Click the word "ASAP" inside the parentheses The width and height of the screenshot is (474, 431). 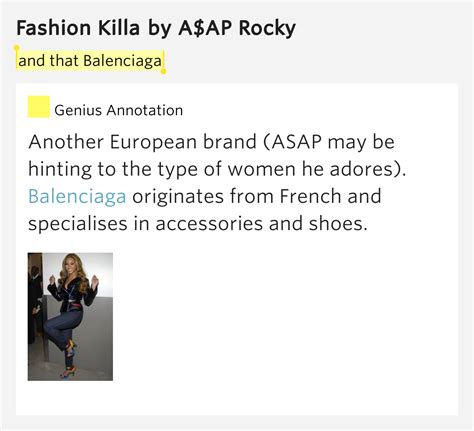[295, 142]
